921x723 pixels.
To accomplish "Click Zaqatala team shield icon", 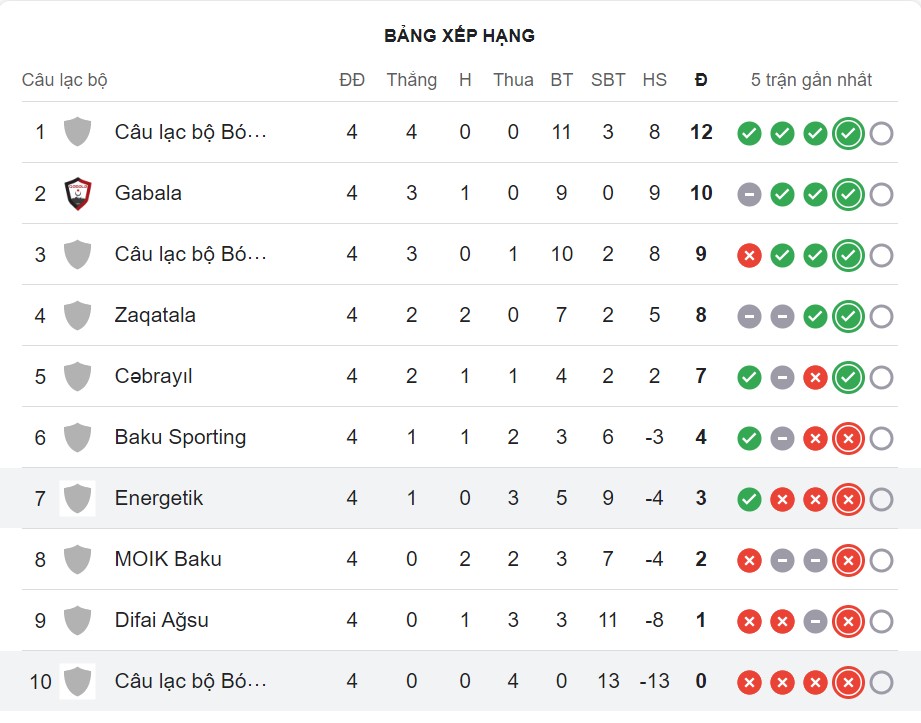I will coord(77,315).
